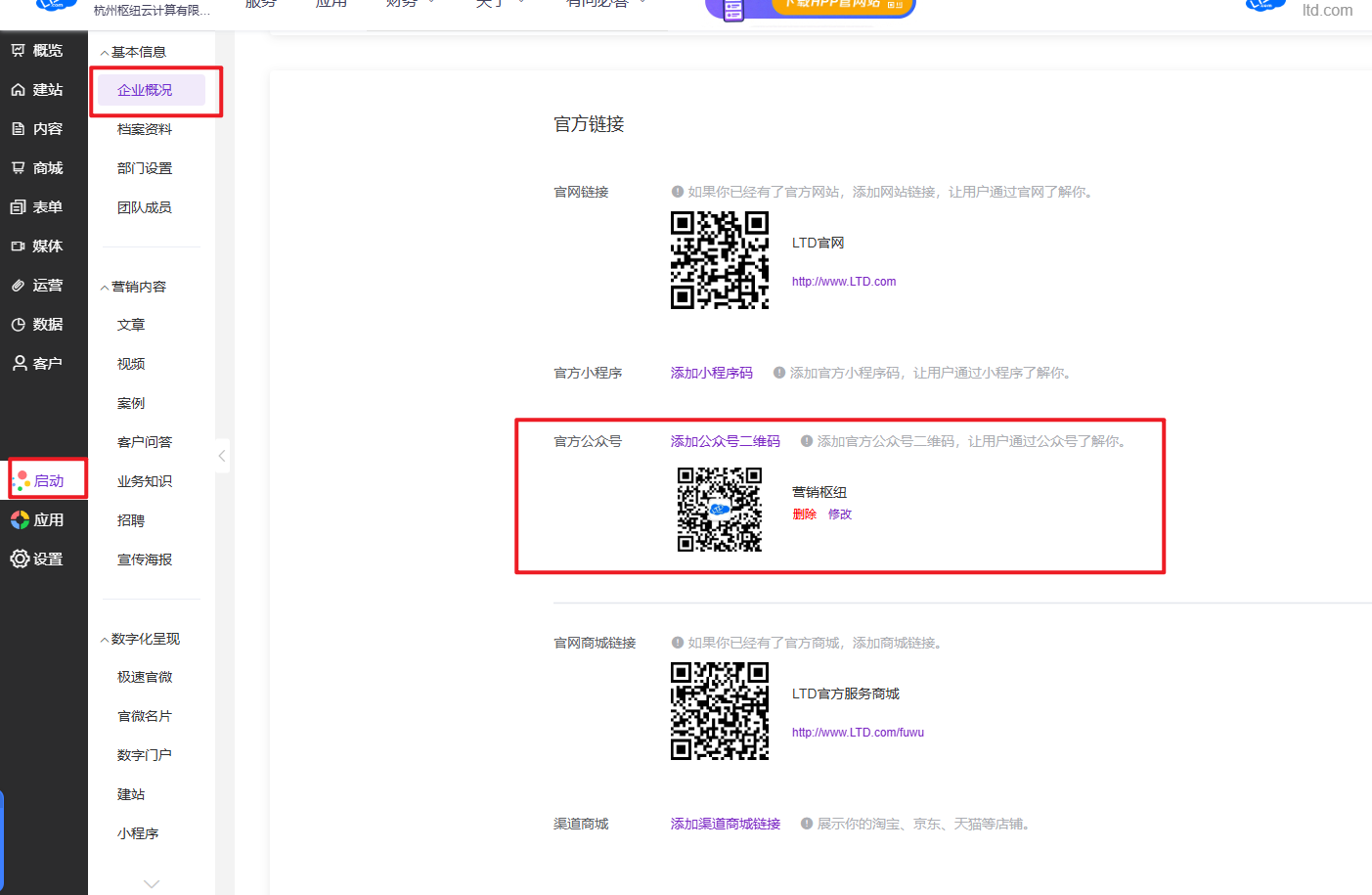Open 宣传海报 posters menu item
This screenshot has height=895, width=1372.
pyautogui.click(x=145, y=559)
